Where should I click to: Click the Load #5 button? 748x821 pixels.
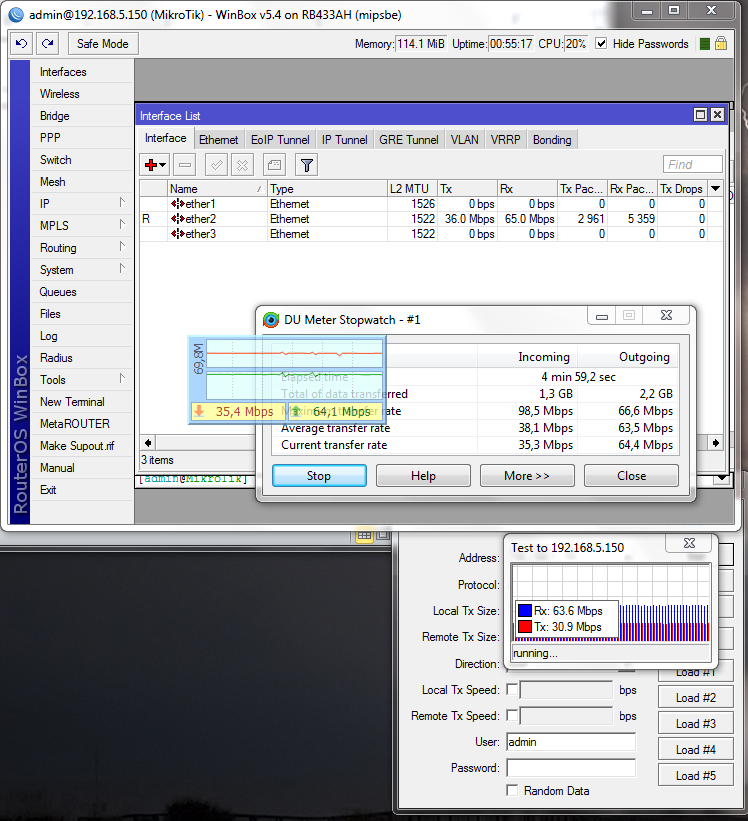[695, 775]
